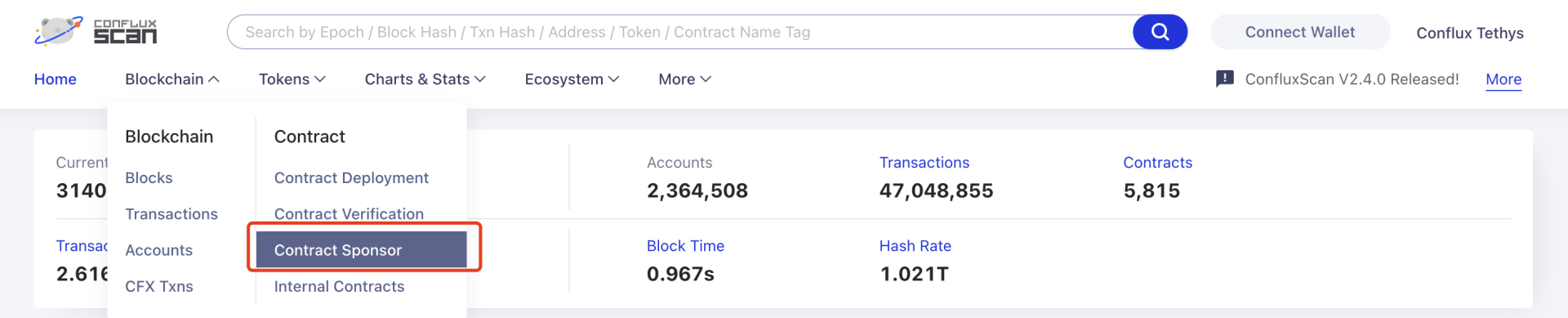This screenshot has height=318, width=1568.
Task: Open Accounts in the Blockchain menu
Action: [x=158, y=250]
